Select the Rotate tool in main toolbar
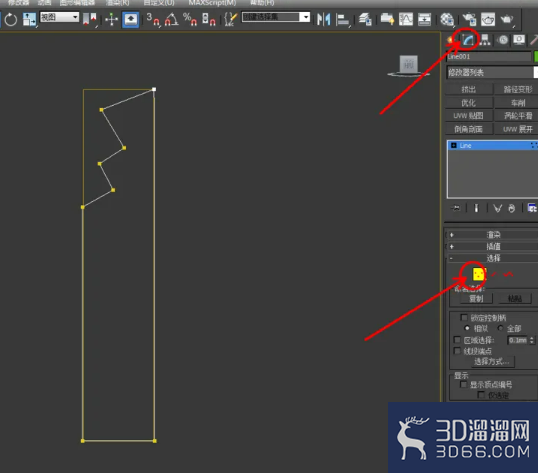The height and width of the screenshot is (473, 538). [11, 19]
